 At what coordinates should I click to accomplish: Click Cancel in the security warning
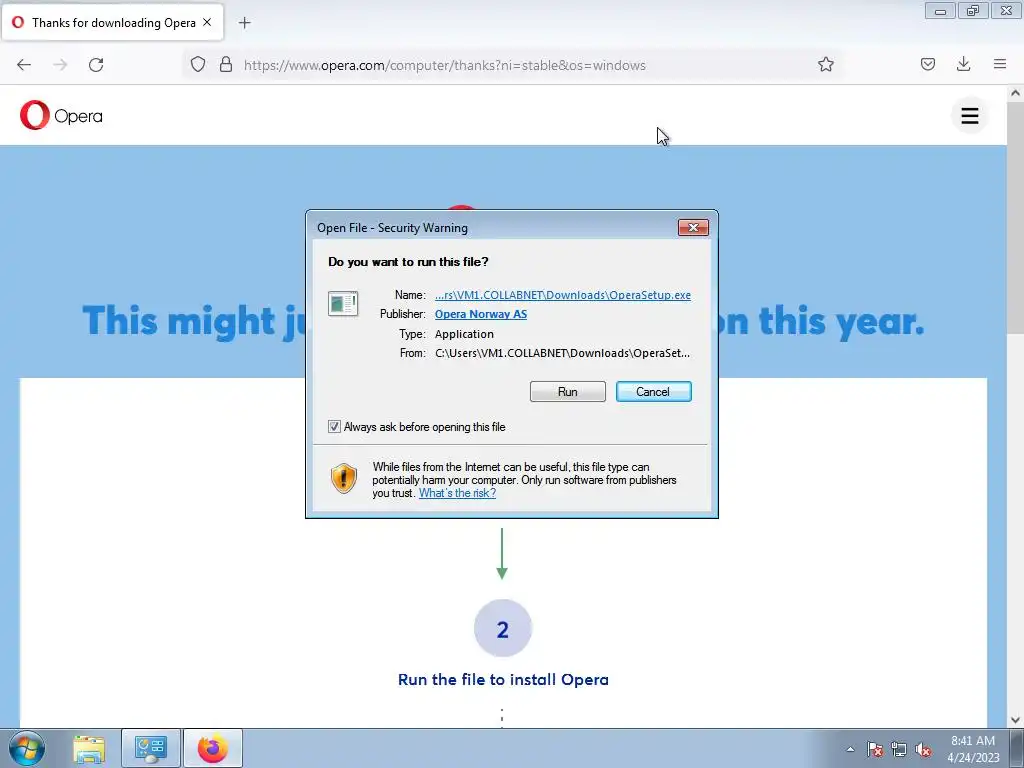click(x=653, y=391)
